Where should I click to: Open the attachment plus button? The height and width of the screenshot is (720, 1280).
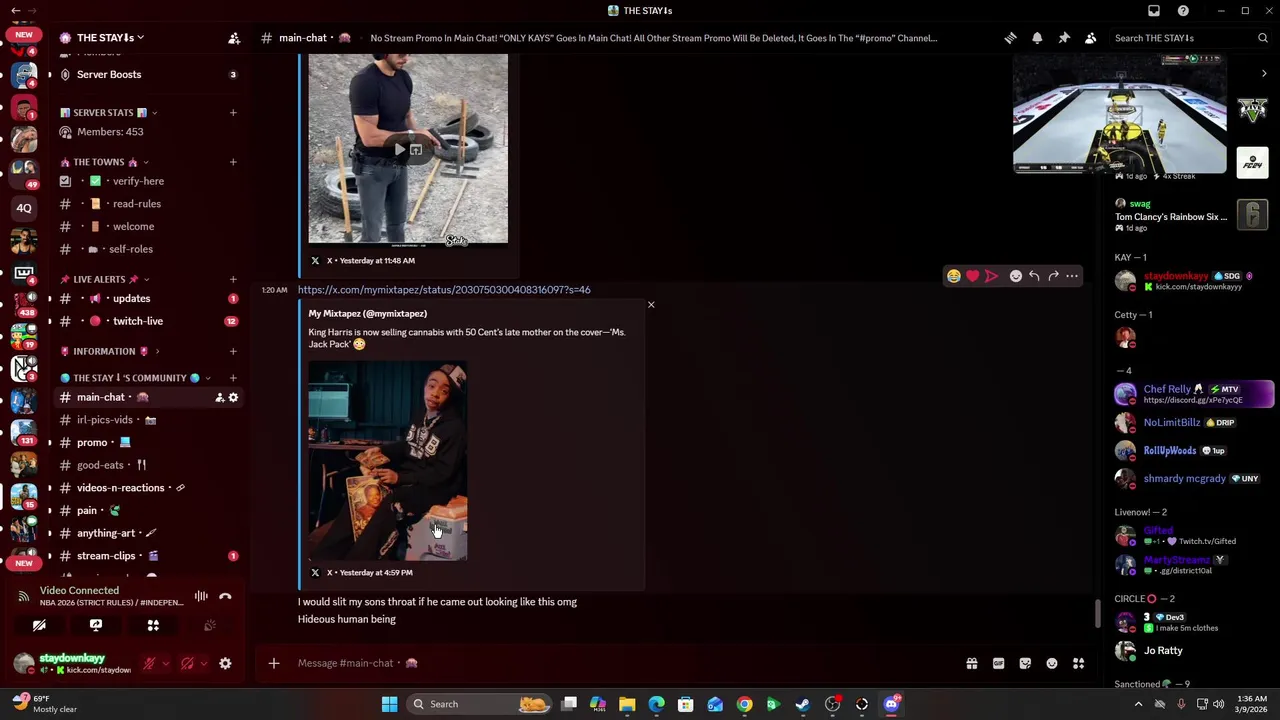point(273,663)
